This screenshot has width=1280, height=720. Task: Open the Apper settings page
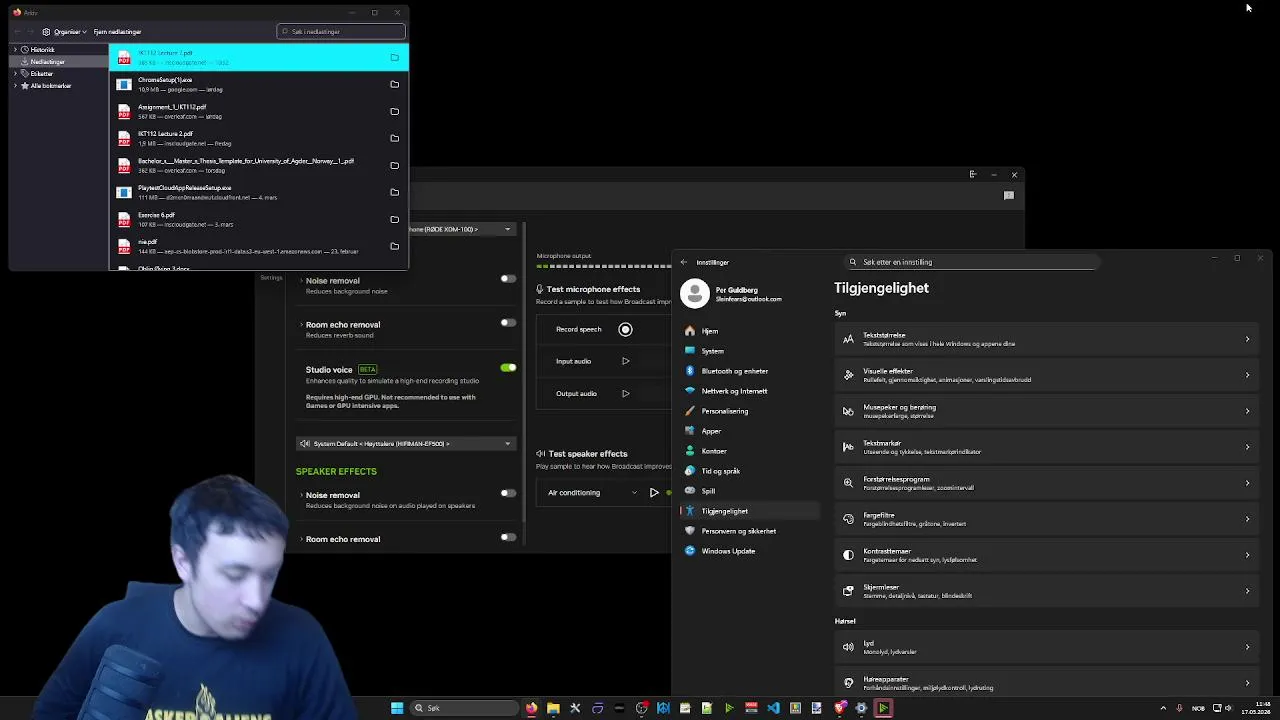pos(748,431)
